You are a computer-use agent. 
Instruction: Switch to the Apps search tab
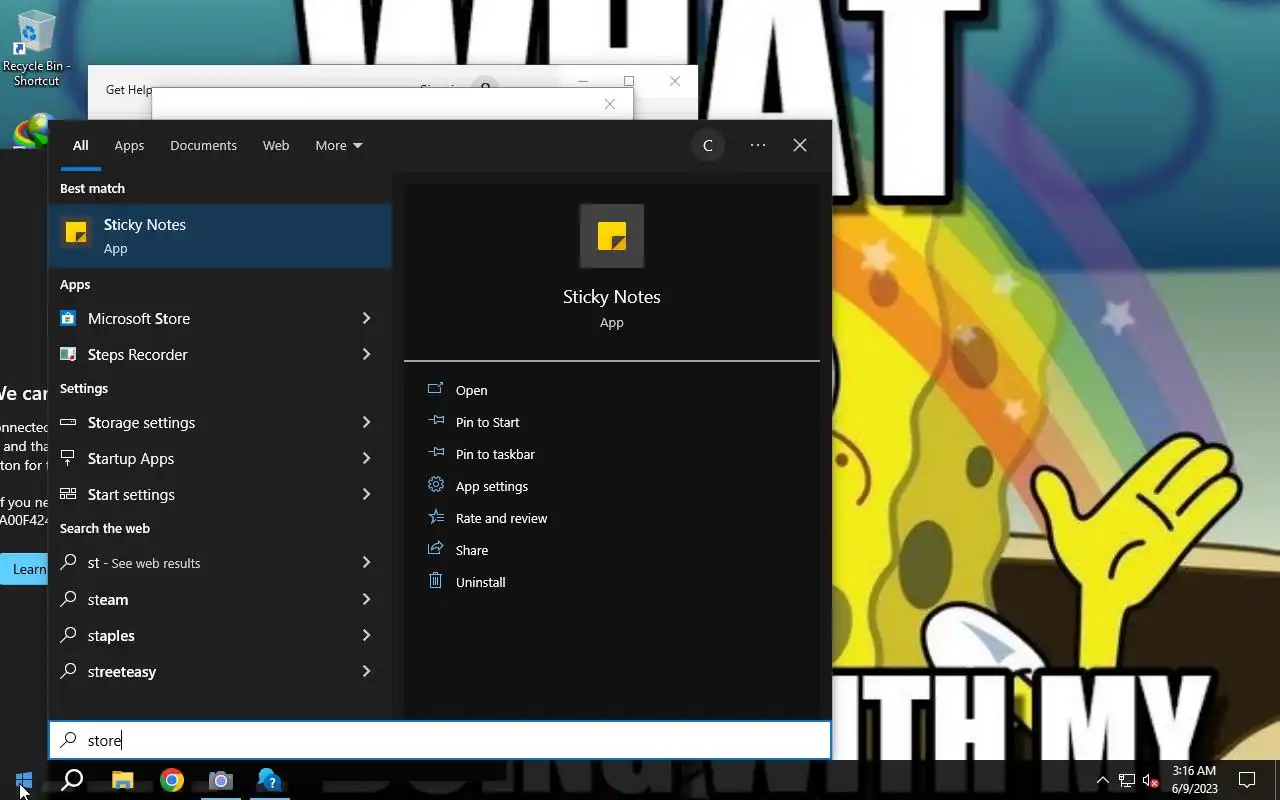coord(129,145)
